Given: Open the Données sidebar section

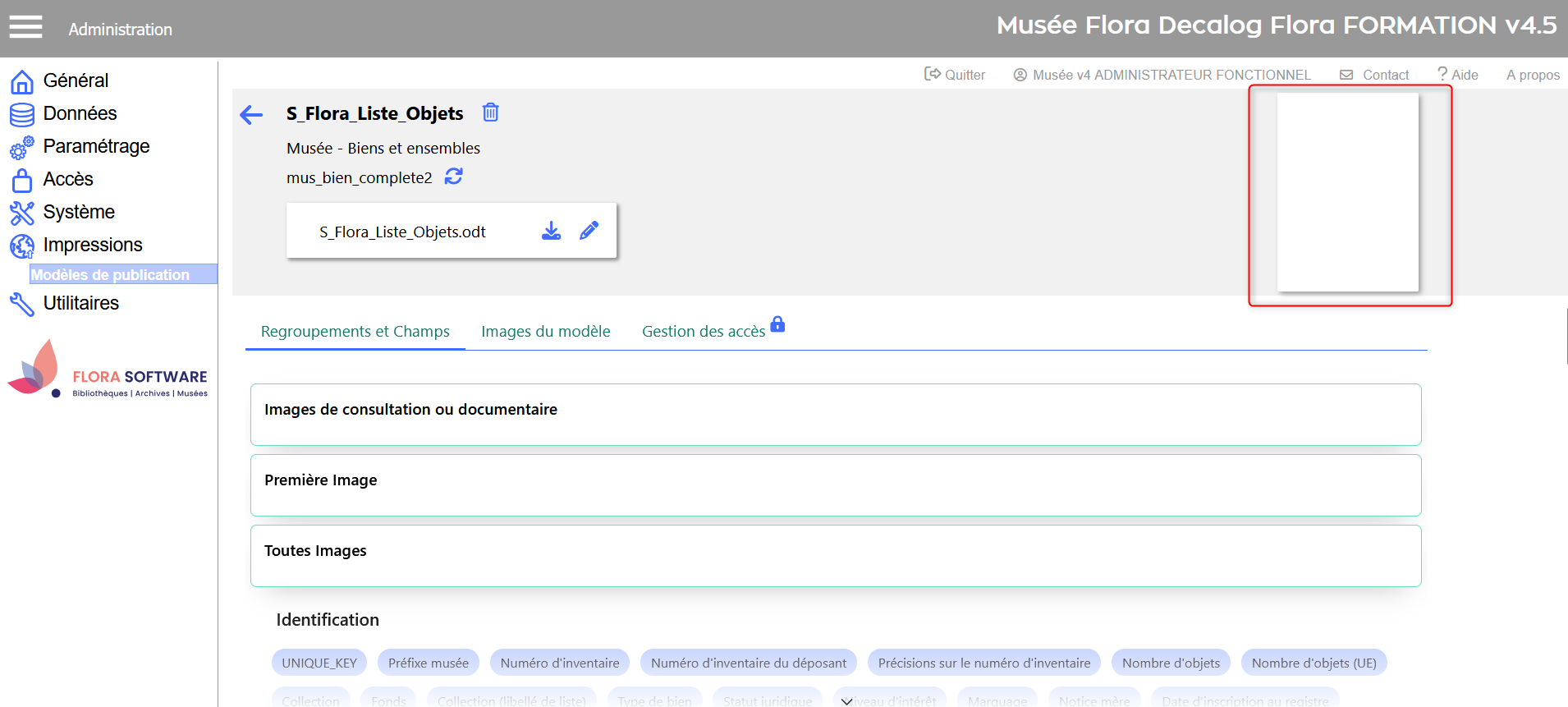Looking at the screenshot, I should coord(80,113).
